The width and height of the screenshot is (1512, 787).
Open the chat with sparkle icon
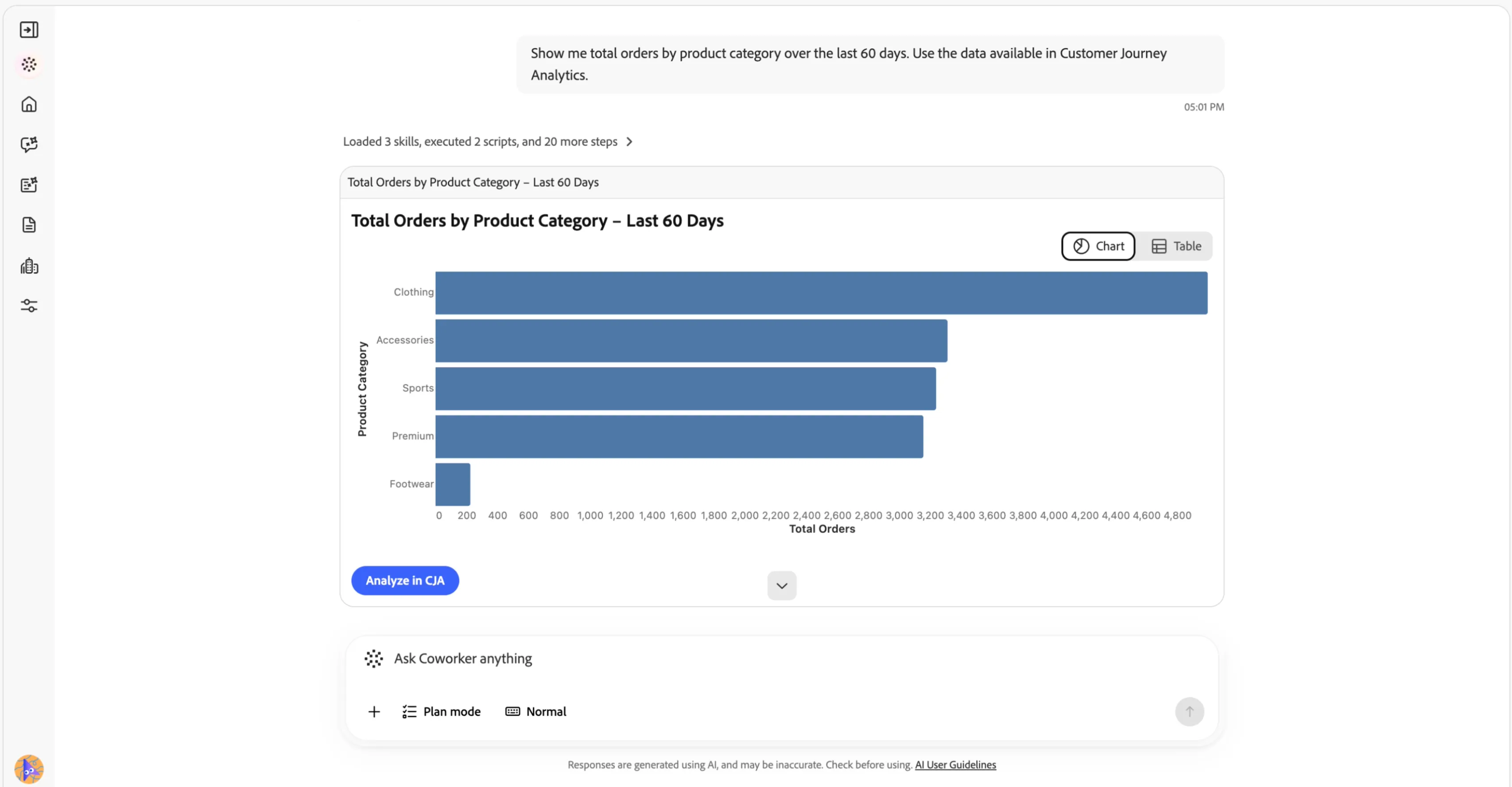pyautogui.click(x=29, y=144)
